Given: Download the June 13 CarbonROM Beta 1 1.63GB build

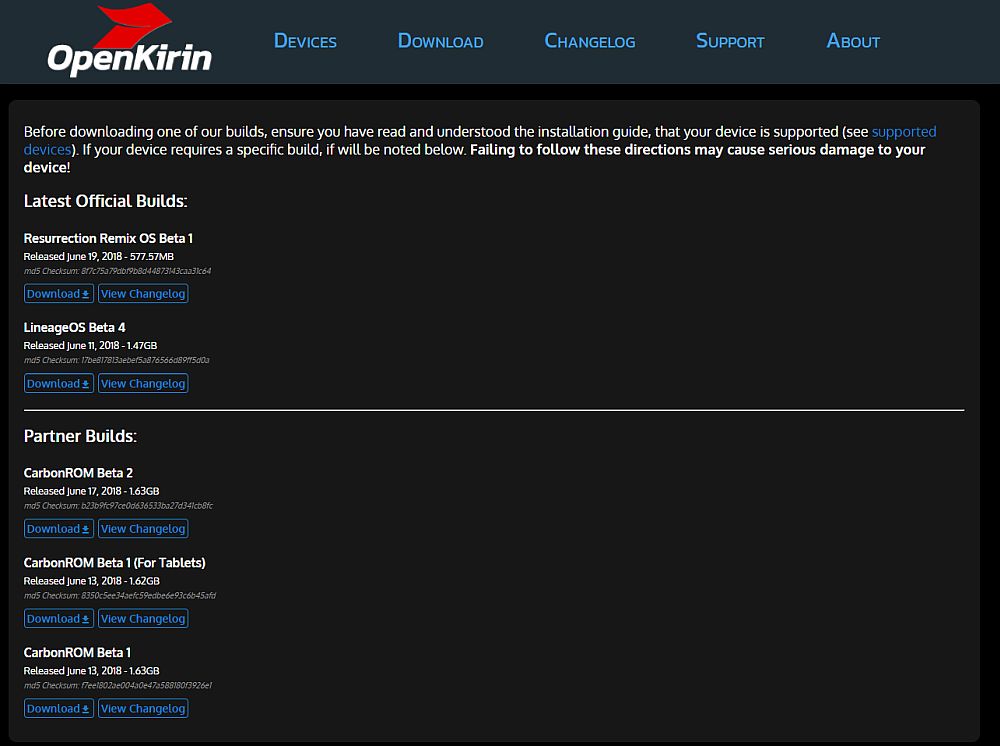Looking at the screenshot, I should (x=59, y=708).
